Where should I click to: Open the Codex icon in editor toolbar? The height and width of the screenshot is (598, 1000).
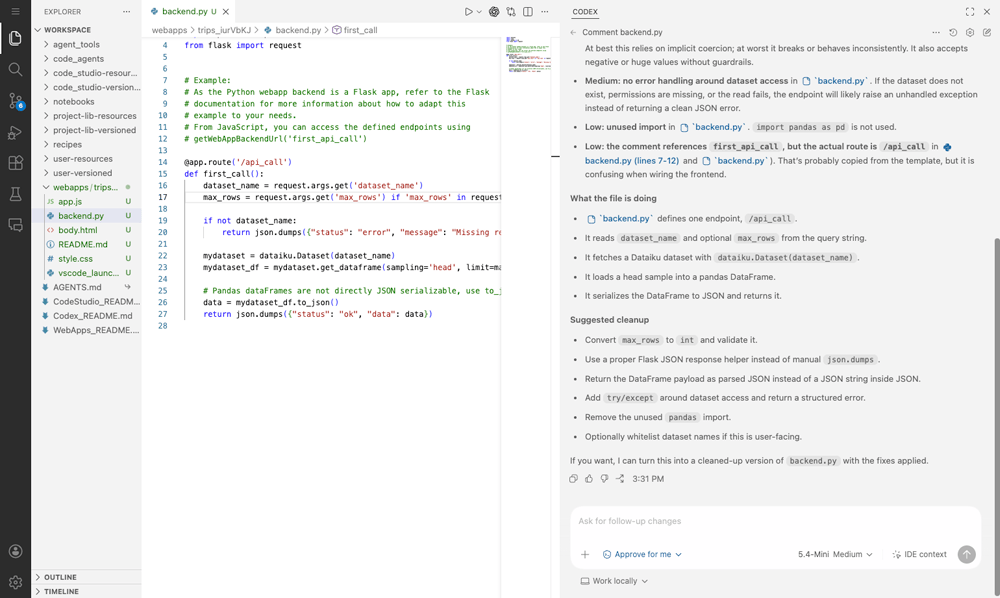click(x=494, y=11)
